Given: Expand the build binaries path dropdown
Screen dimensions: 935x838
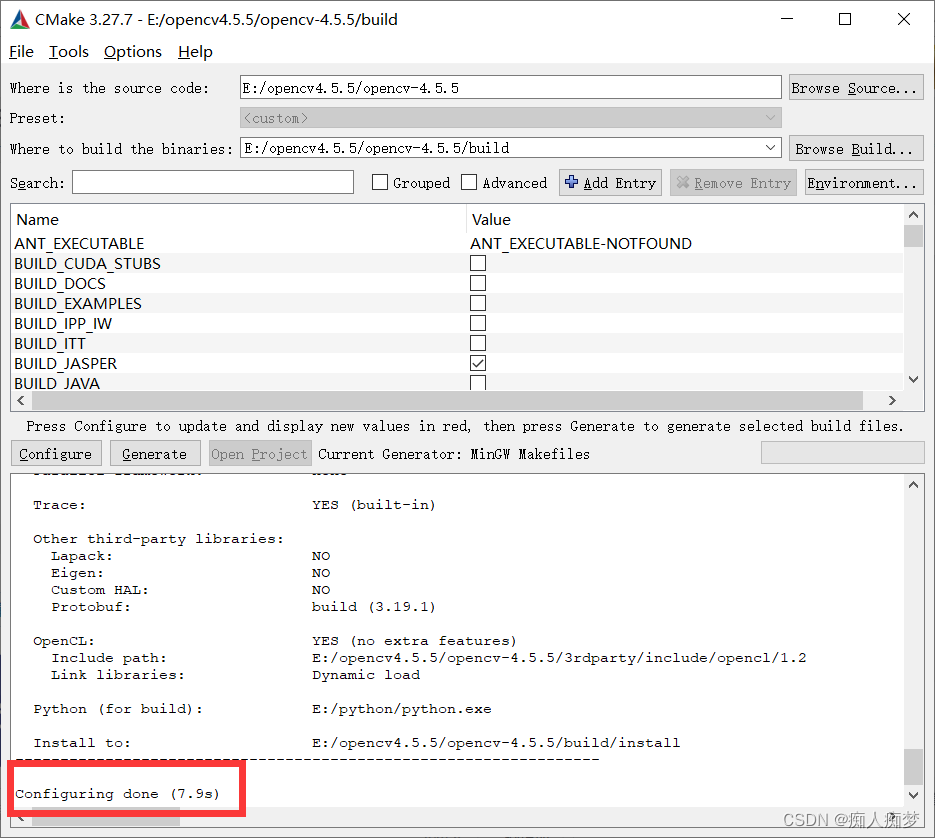Looking at the screenshot, I should point(770,147).
